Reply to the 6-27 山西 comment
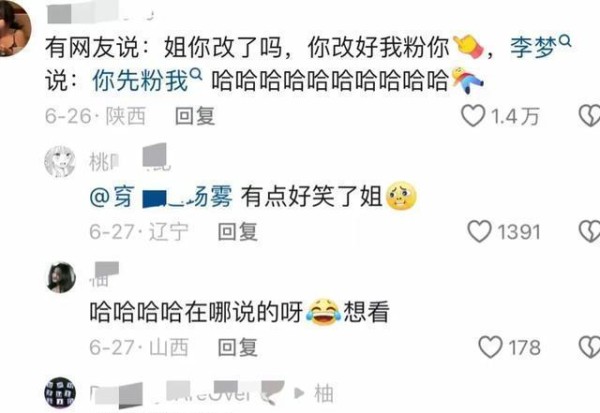600x413 pixels. click(x=238, y=348)
